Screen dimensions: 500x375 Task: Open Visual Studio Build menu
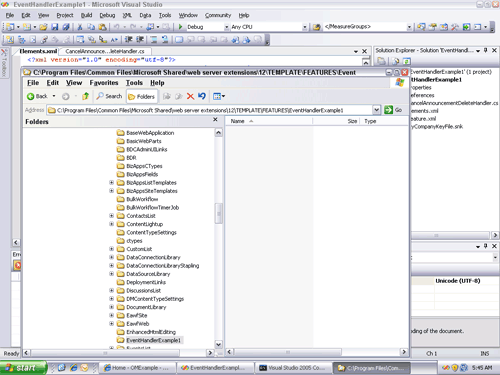tap(86, 15)
